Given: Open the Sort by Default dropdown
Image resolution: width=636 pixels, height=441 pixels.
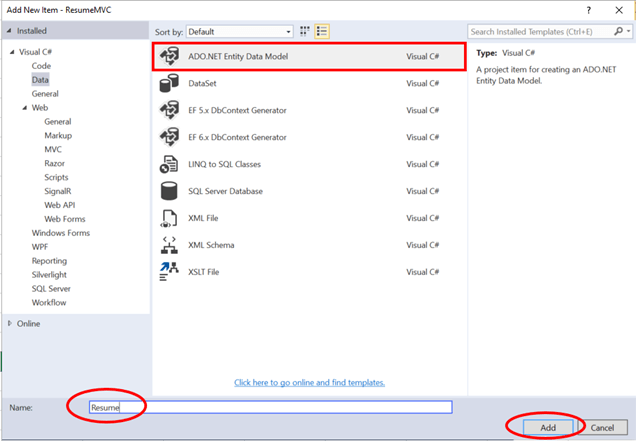Looking at the screenshot, I should tap(240, 32).
